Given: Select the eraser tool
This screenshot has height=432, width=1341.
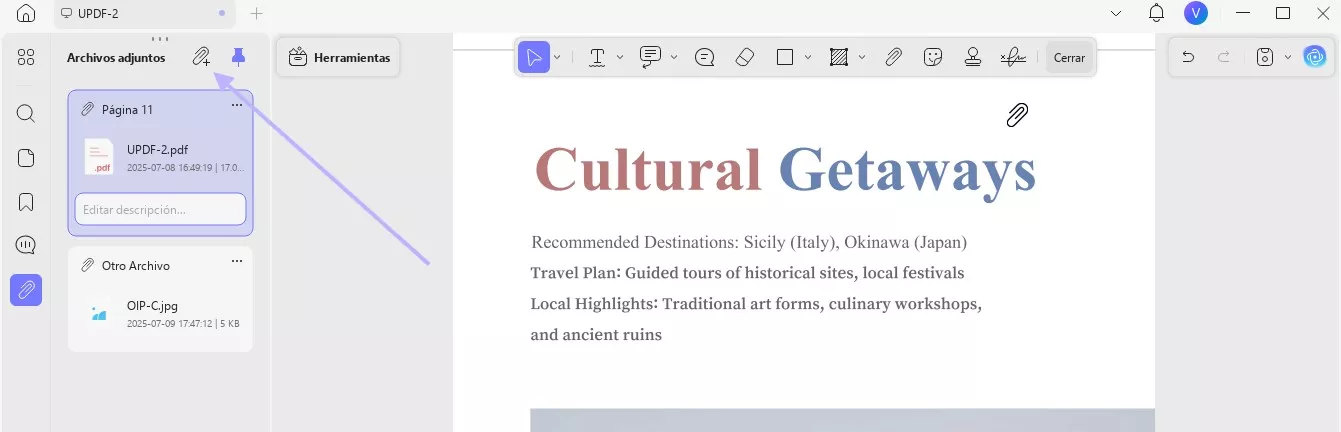Looking at the screenshot, I should tap(744, 57).
